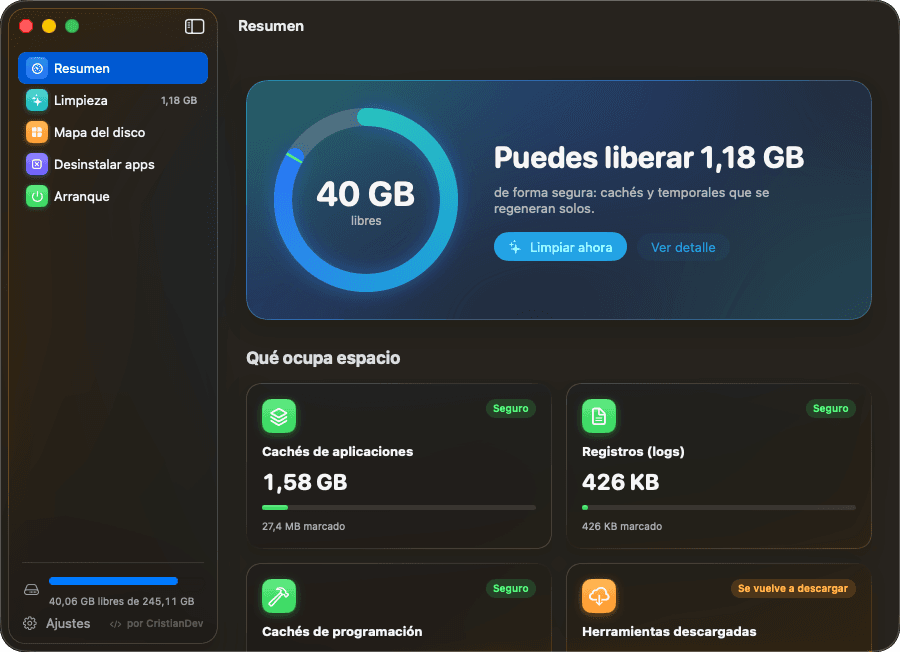The width and height of the screenshot is (900, 652).
Task: Click the Resumen gauge icon in sidebar
Action: pos(37,68)
